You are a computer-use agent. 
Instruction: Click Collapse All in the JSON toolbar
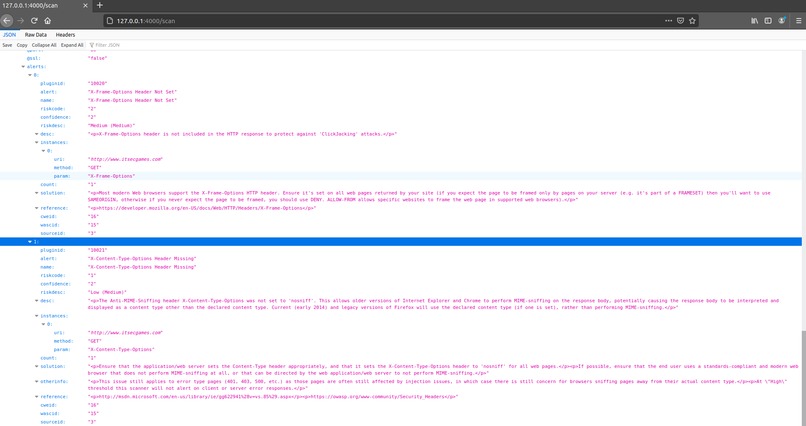(x=44, y=45)
